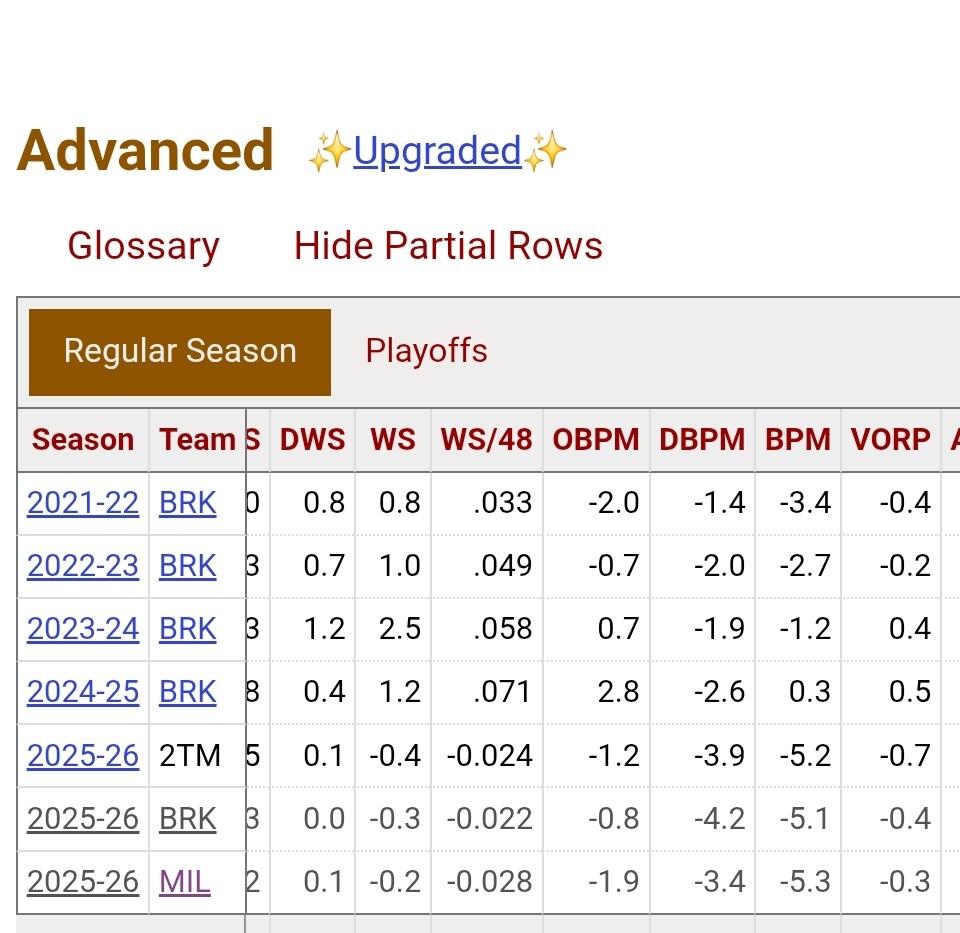Open the 2022-23 season link

click(x=83, y=566)
